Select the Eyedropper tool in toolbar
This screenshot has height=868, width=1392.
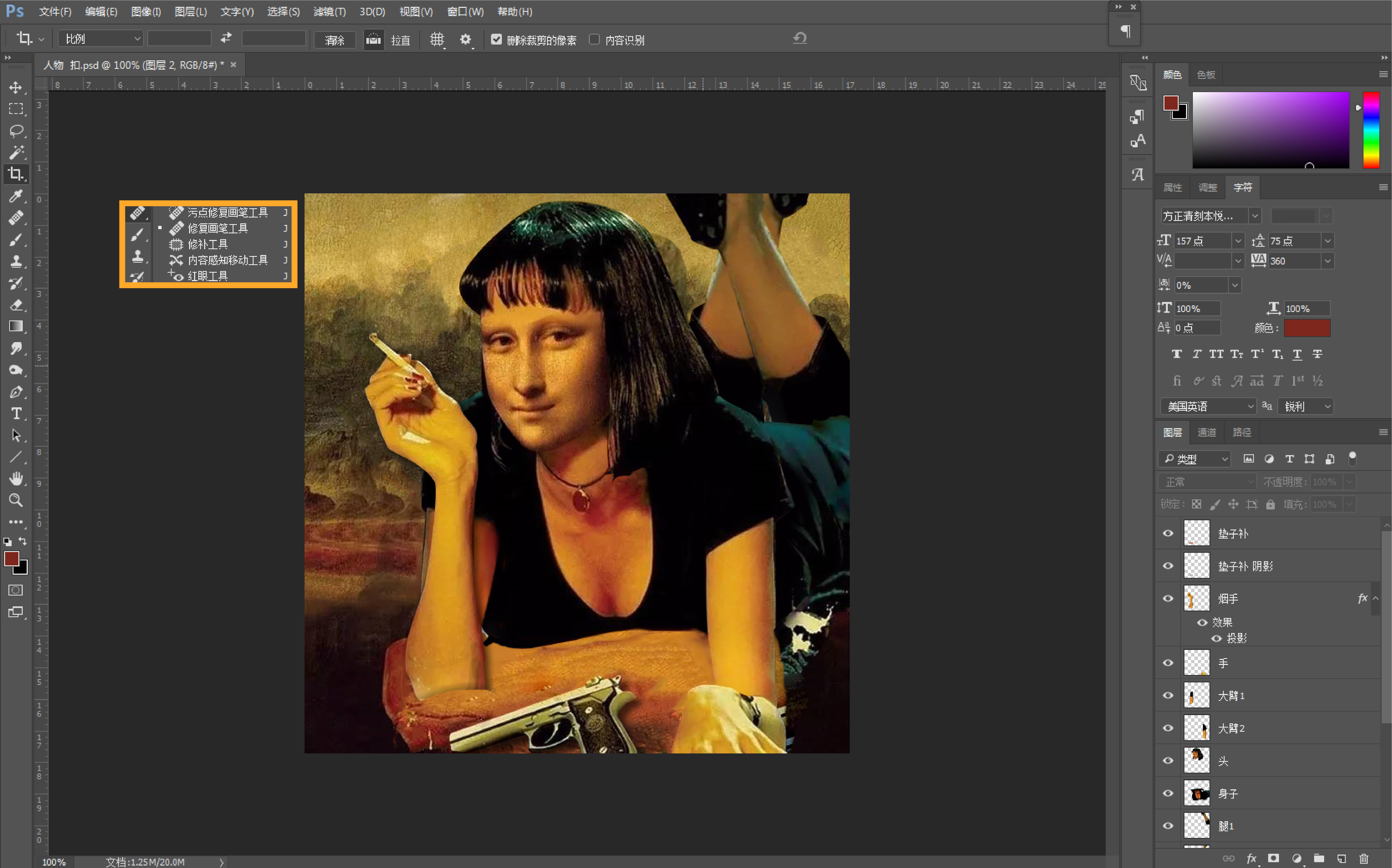click(x=16, y=196)
